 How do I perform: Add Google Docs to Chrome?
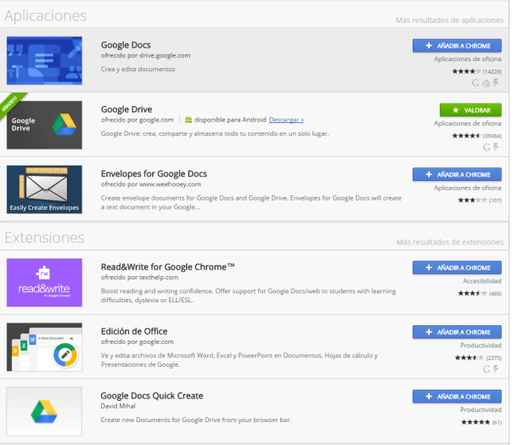click(x=457, y=46)
